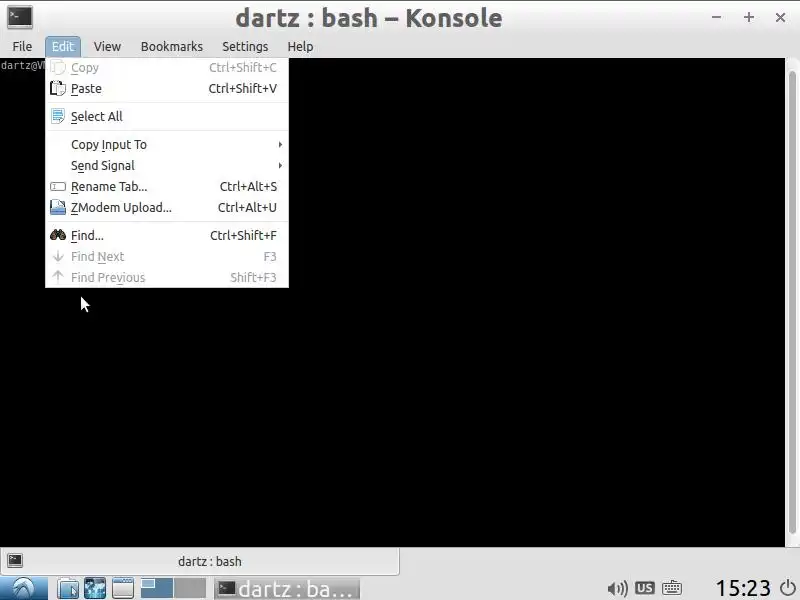This screenshot has height=600, width=800.
Task: Launch the file manager from taskbar
Action: [x=68, y=589]
